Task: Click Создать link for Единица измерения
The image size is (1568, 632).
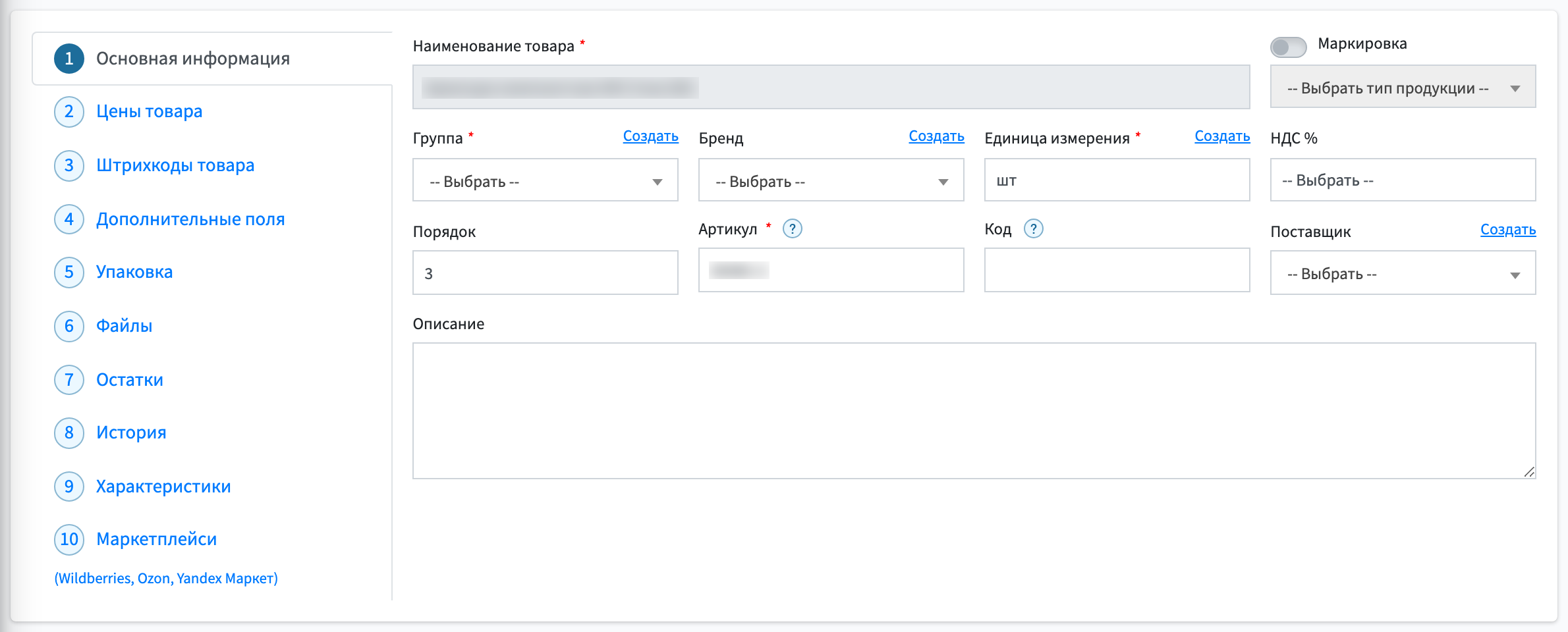Action: [1222, 136]
